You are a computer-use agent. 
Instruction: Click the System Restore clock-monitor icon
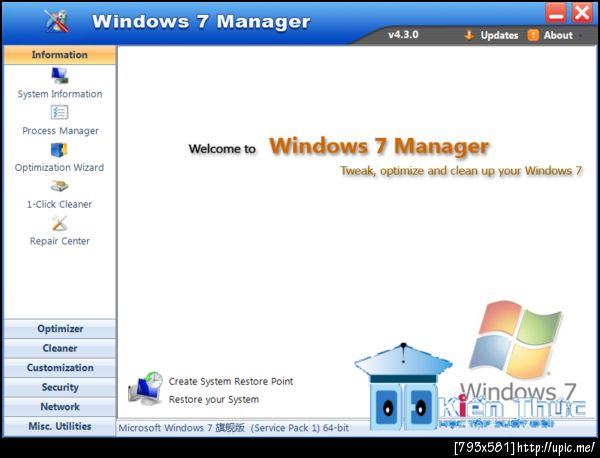(145, 388)
